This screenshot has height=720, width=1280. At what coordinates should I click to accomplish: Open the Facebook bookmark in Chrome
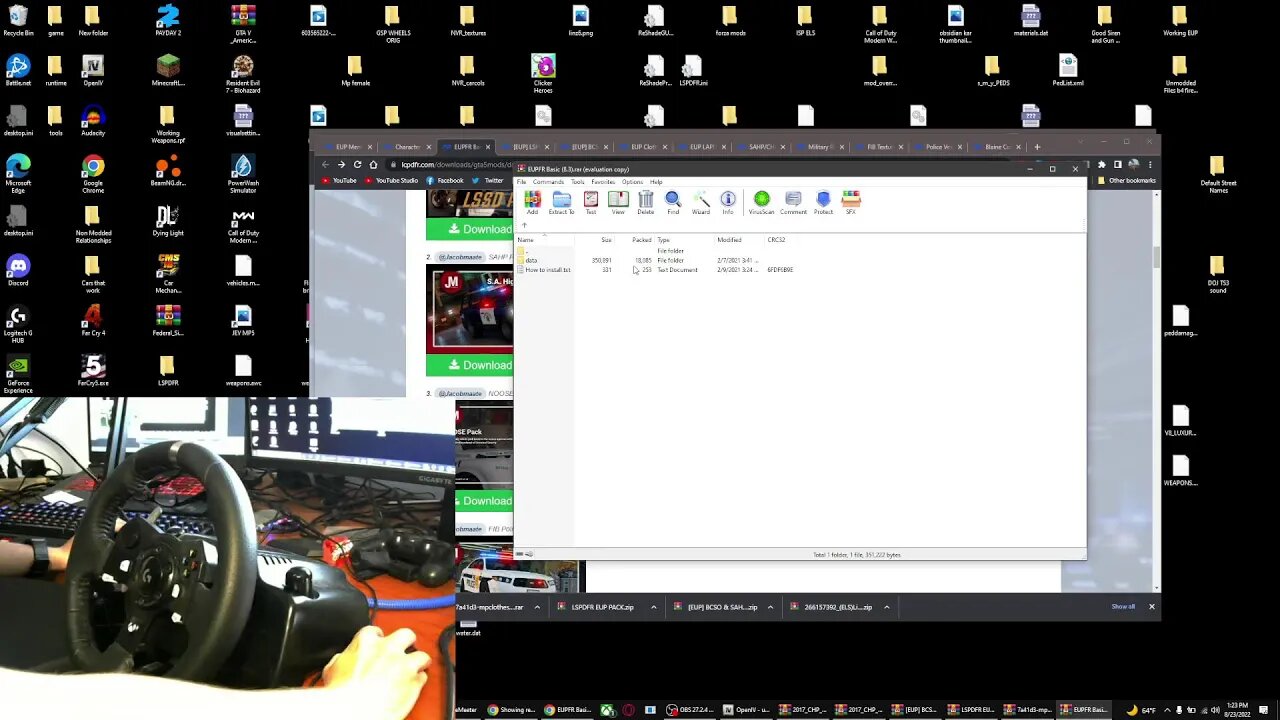pos(445,181)
